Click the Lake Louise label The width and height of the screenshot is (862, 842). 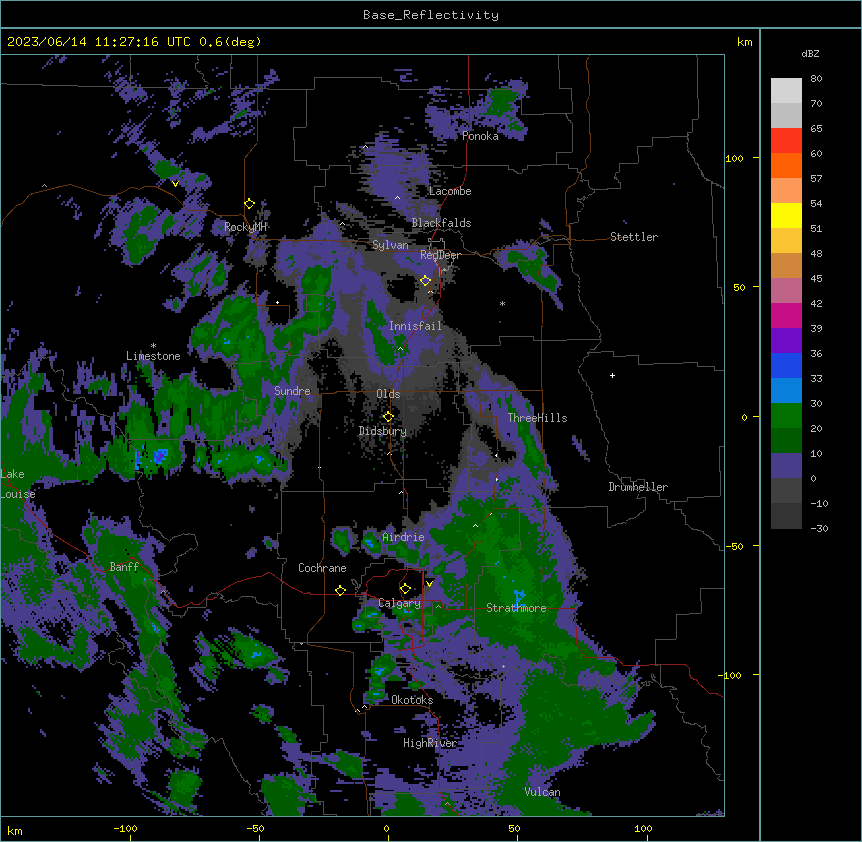[x=16, y=484]
